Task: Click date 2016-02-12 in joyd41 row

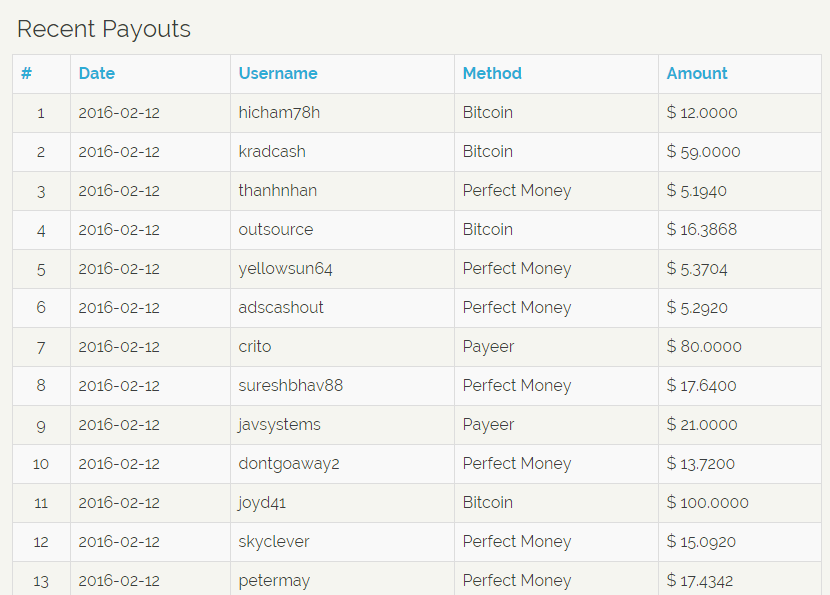Action: coord(119,503)
